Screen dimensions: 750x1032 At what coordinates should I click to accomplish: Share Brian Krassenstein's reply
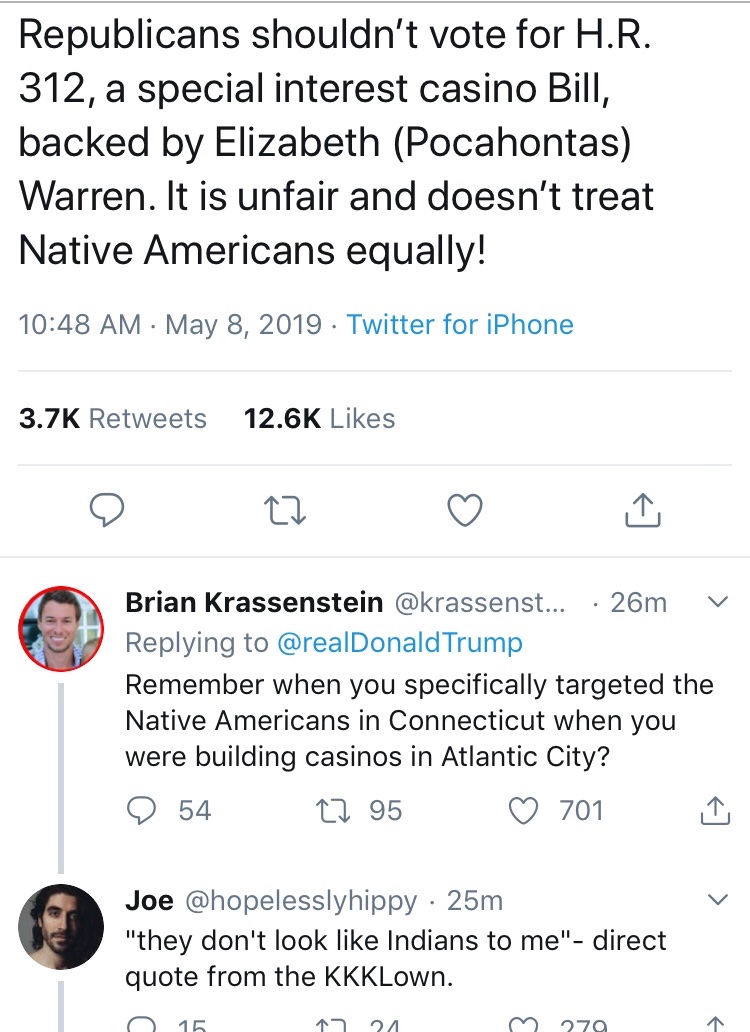pos(714,810)
